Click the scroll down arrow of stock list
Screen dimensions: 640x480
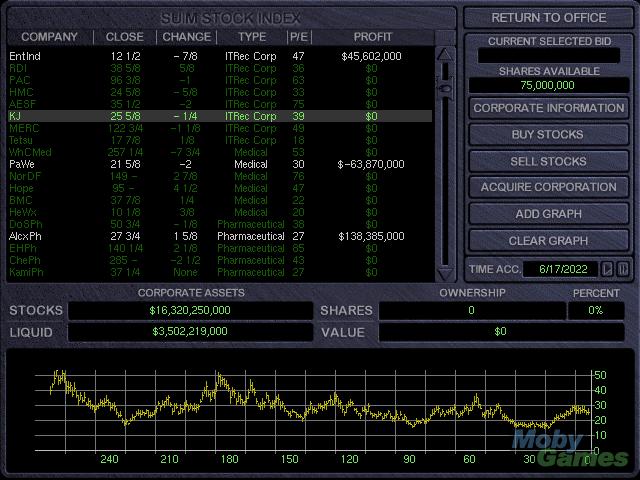tap(444, 273)
